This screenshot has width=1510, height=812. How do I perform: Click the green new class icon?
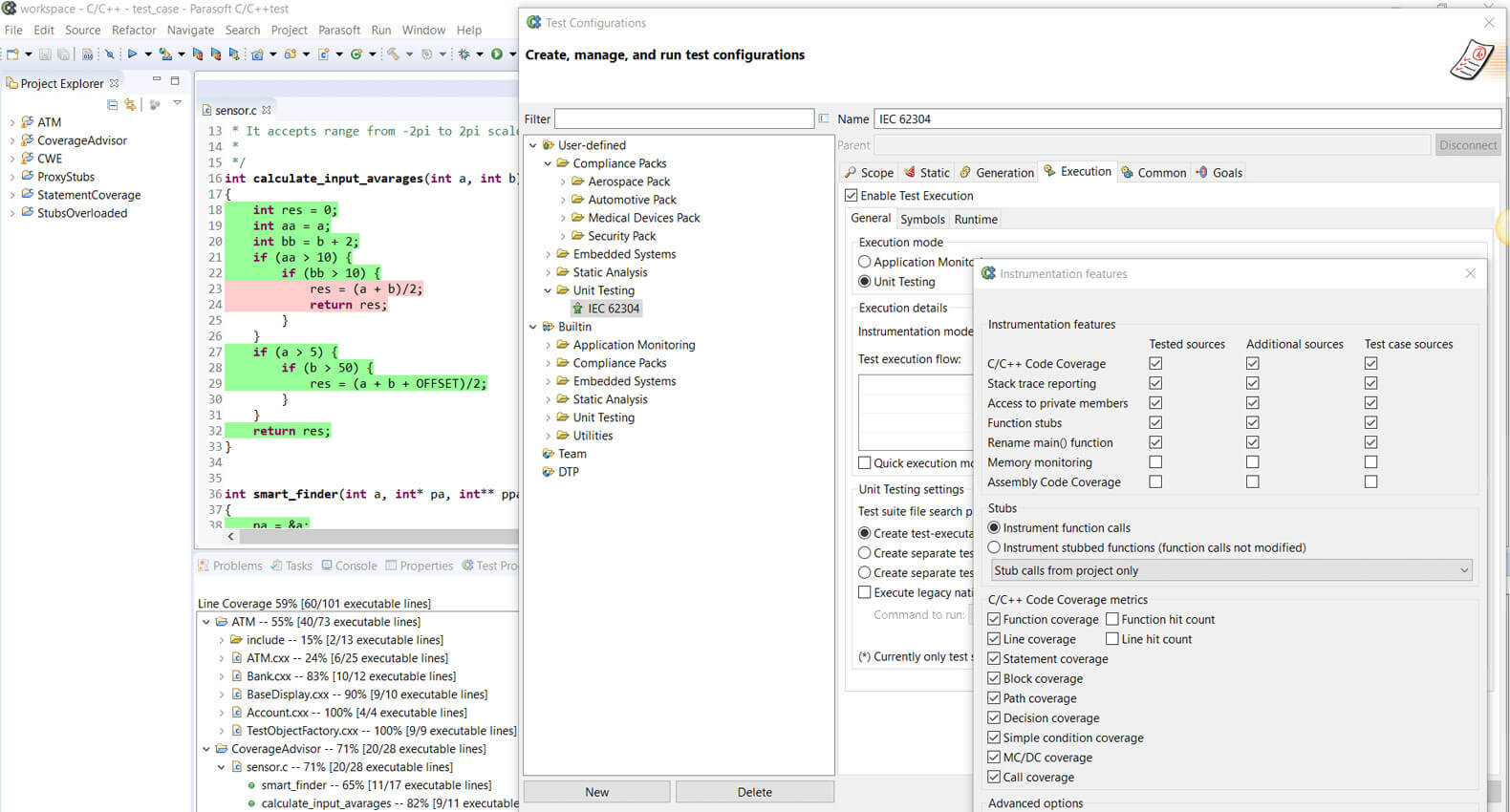click(356, 54)
